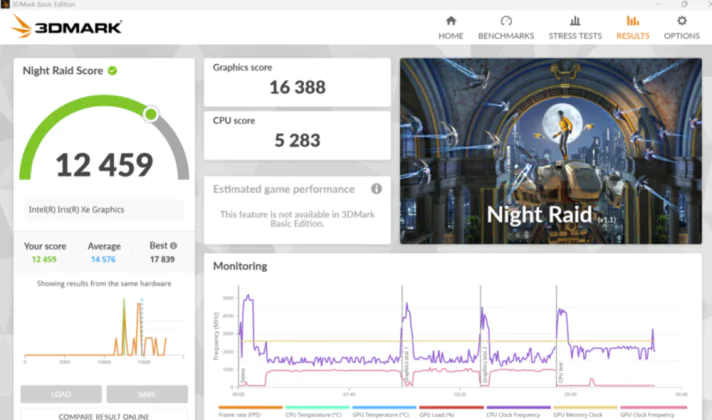Click the Intel(R) Iris(R) Xe Graphics label
The image size is (712, 420).
pyautogui.click(x=76, y=209)
